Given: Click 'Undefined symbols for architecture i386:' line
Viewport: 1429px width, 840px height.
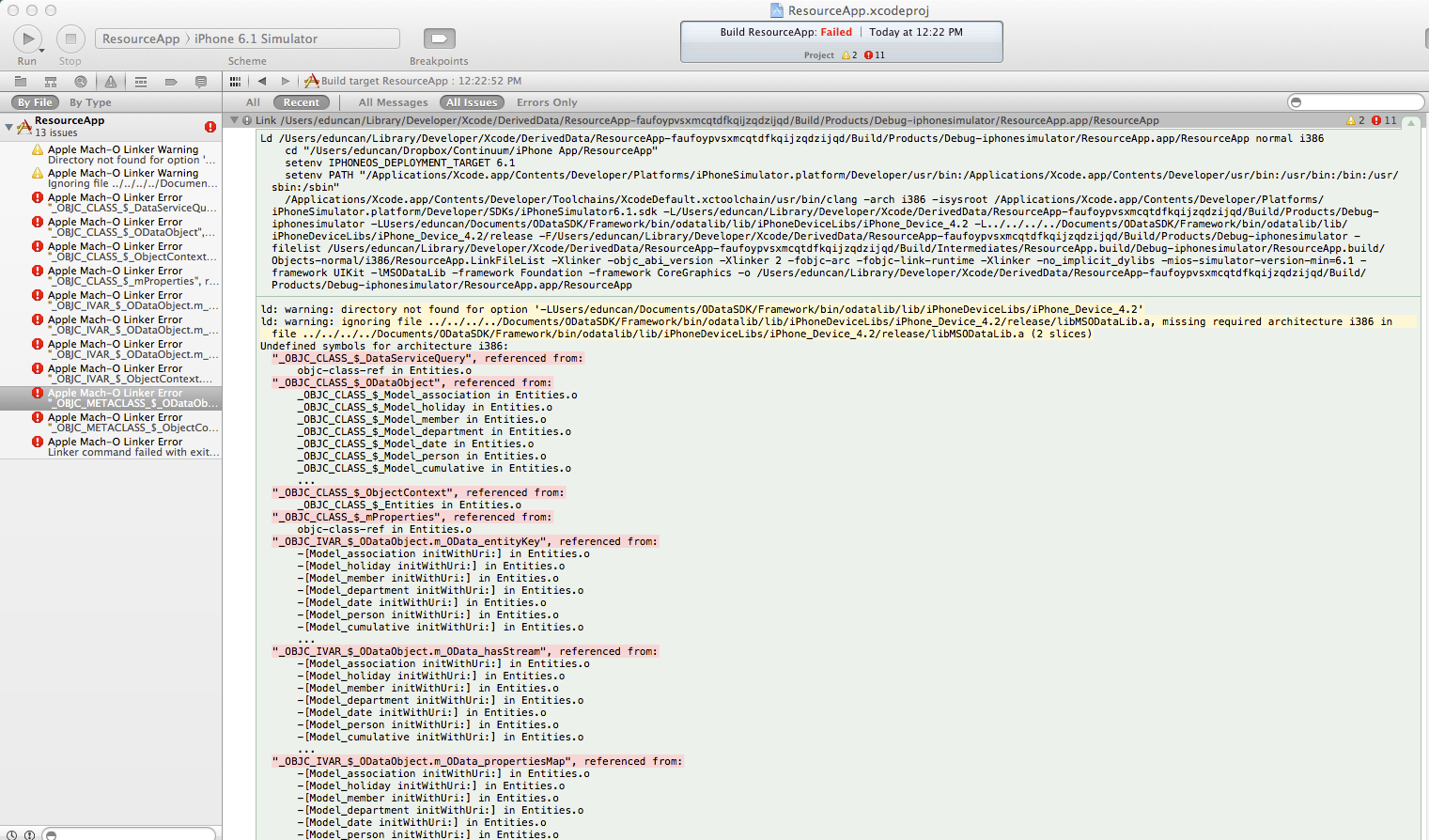Looking at the screenshot, I should point(383,346).
